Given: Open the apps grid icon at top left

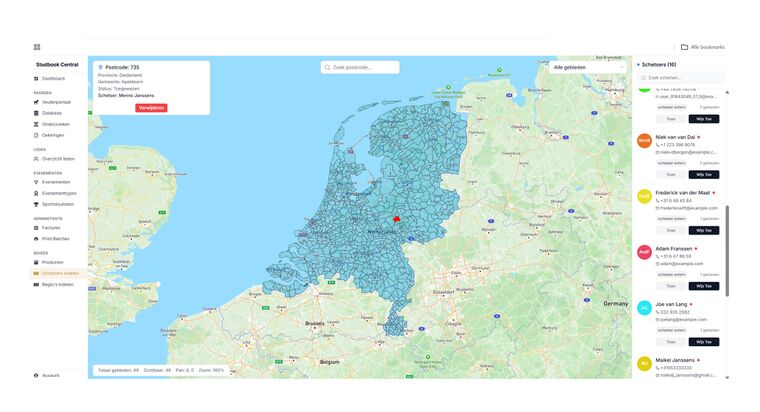Looking at the screenshot, I should point(37,47).
